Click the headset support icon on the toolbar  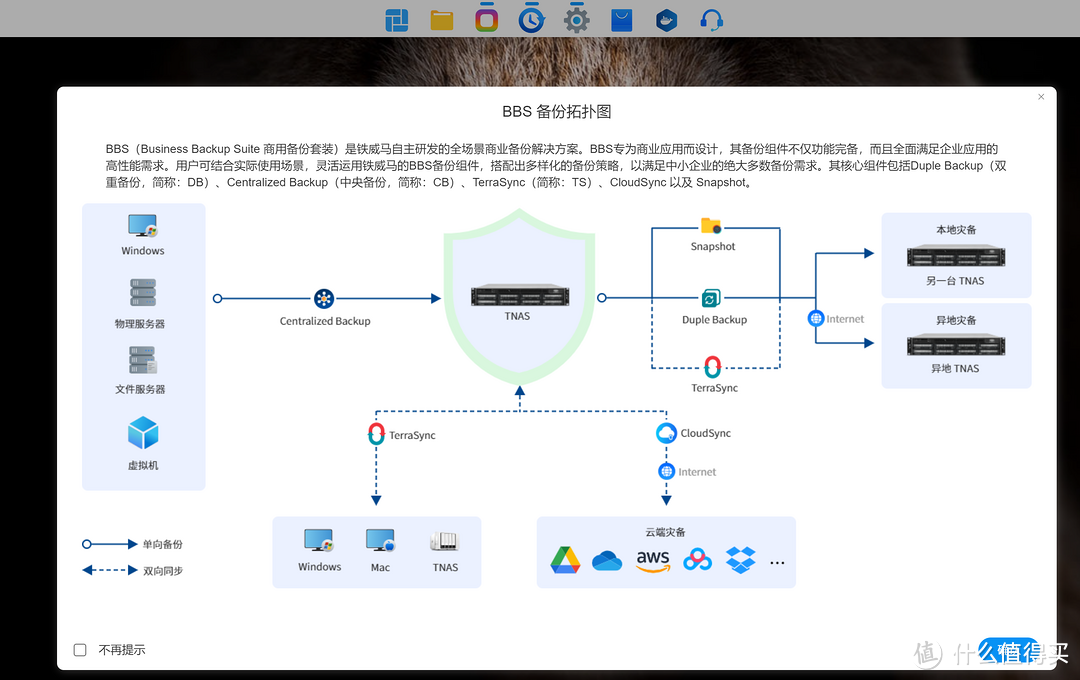click(x=711, y=18)
